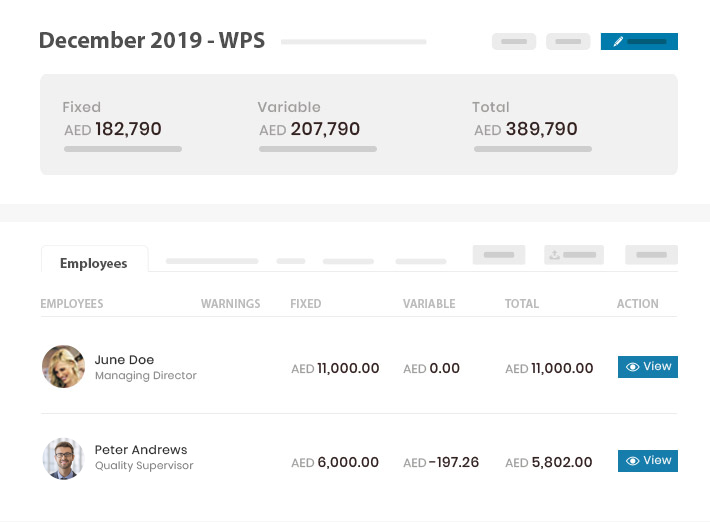710x522 pixels.
Task: Sort by the TOTAL column header
Action: click(x=522, y=303)
